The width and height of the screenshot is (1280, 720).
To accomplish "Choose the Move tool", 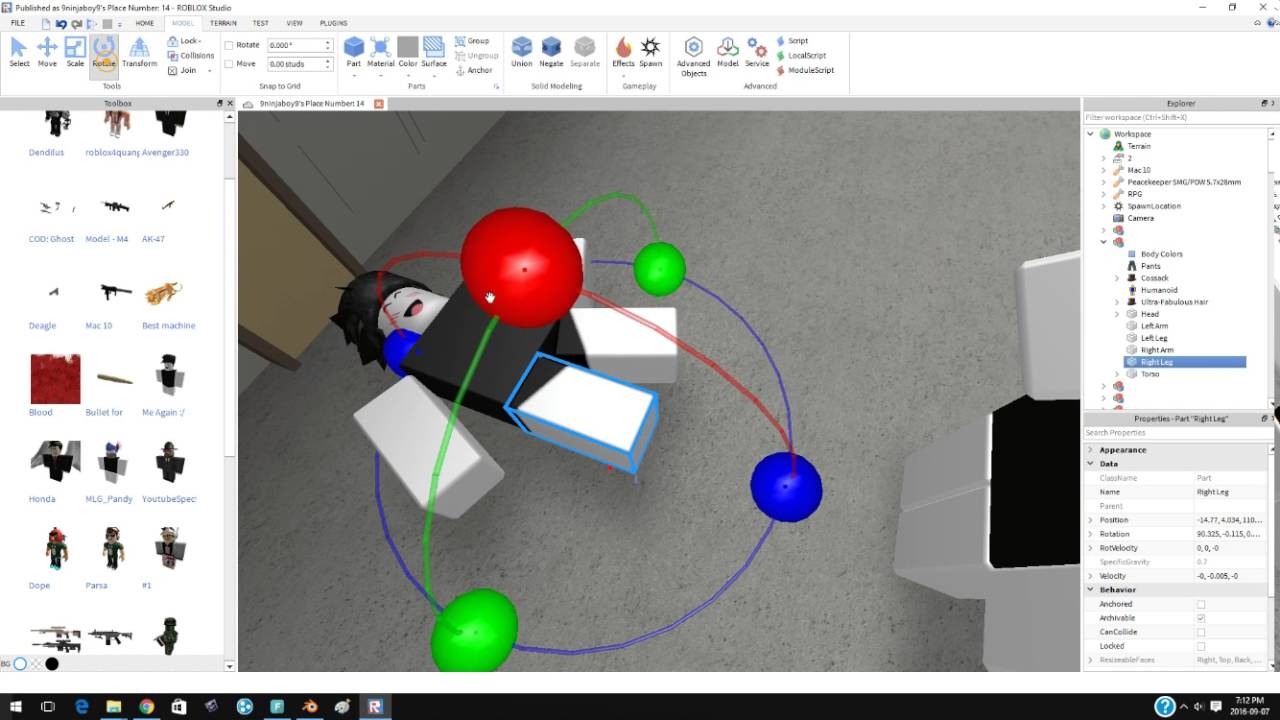I will tap(47, 52).
